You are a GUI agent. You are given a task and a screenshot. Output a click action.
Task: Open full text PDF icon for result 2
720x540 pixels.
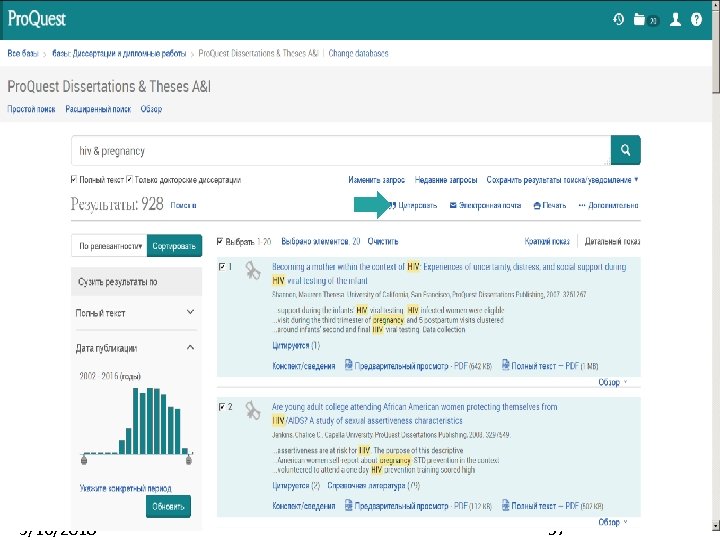coord(505,506)
